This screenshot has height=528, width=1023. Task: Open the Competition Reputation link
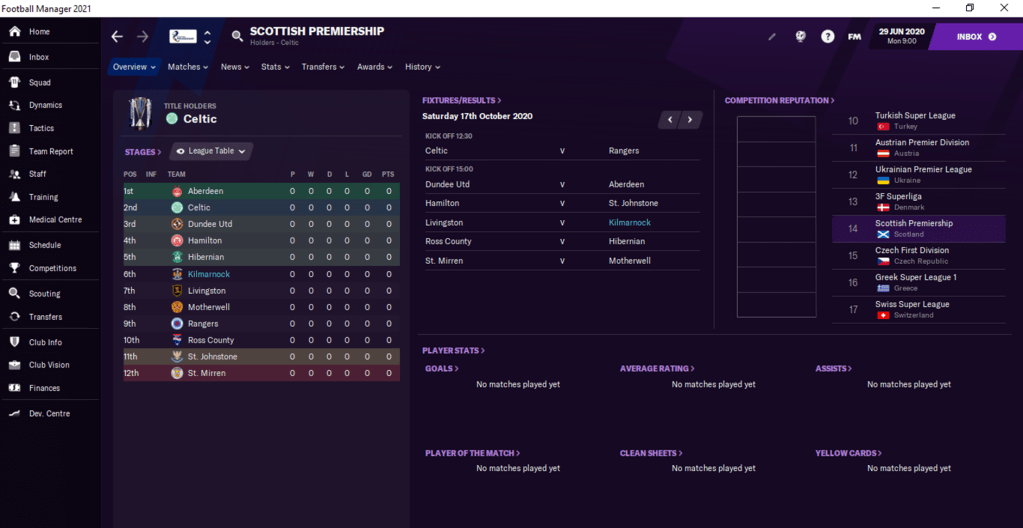779,101
